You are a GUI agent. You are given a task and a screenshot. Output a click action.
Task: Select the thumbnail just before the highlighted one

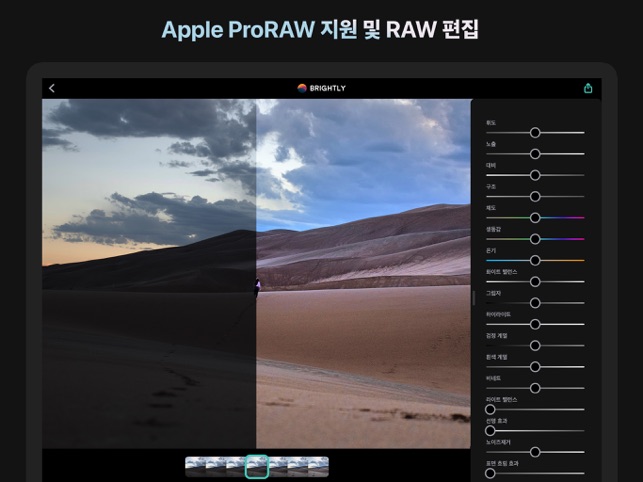coord(236,467)
